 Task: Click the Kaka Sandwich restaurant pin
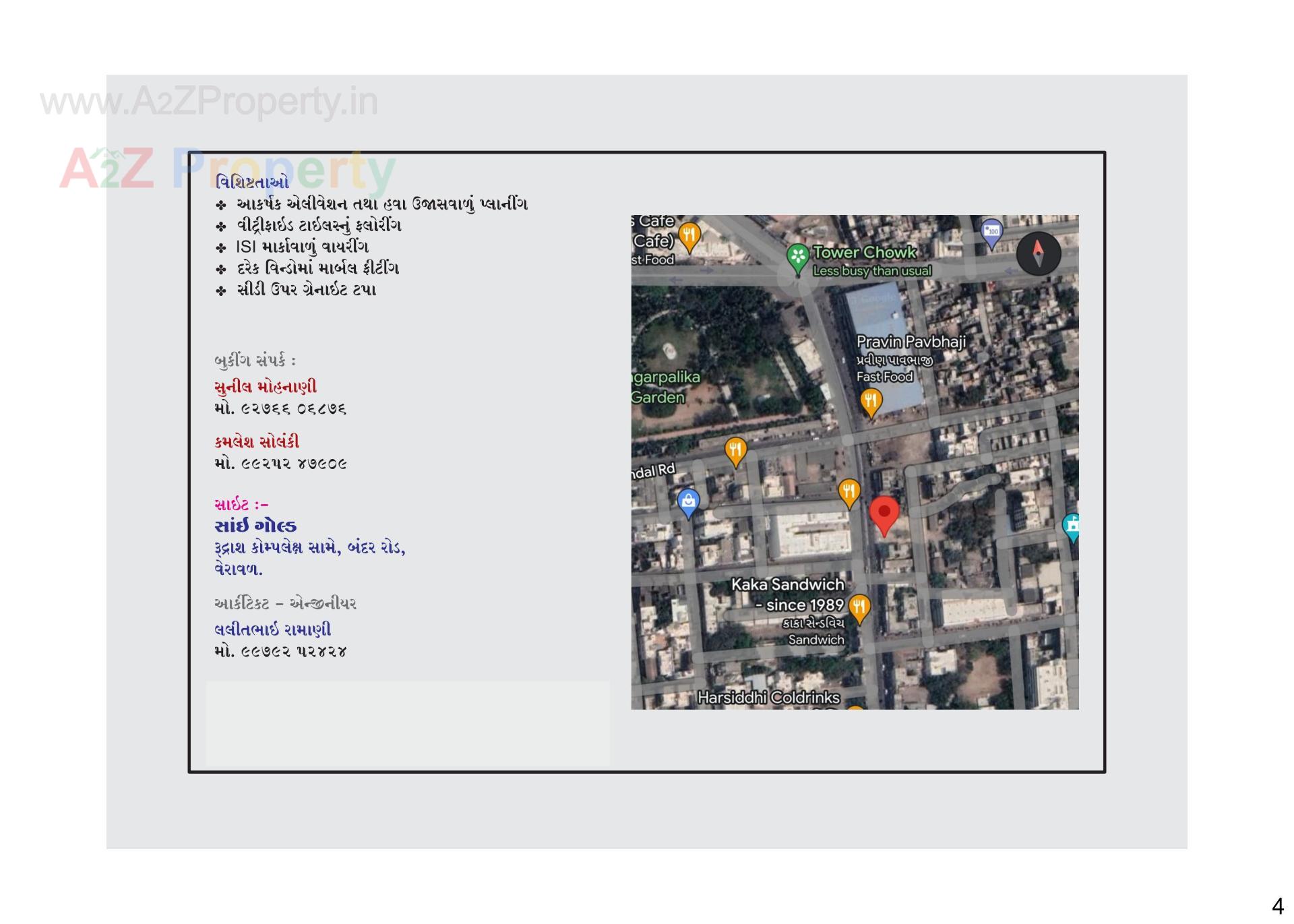click(x=859, y=607)
